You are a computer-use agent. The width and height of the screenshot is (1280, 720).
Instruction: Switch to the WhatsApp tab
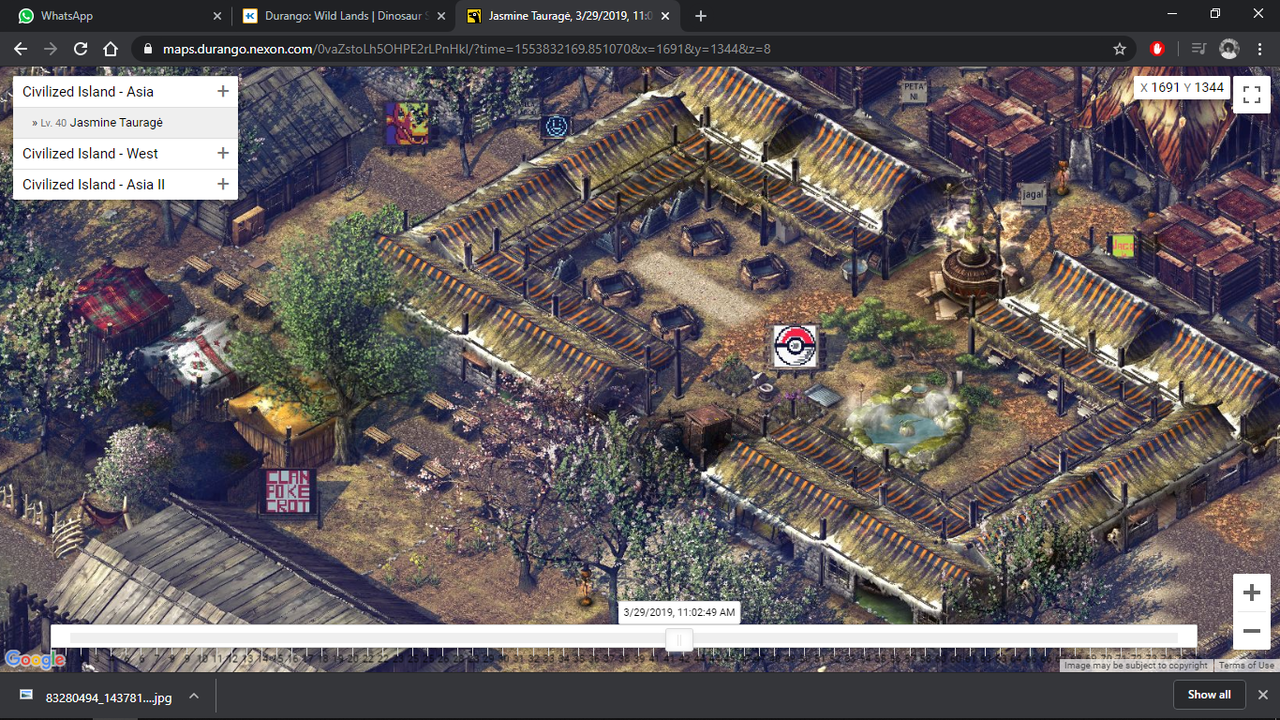pyautogui.click(x=120, y=16)
